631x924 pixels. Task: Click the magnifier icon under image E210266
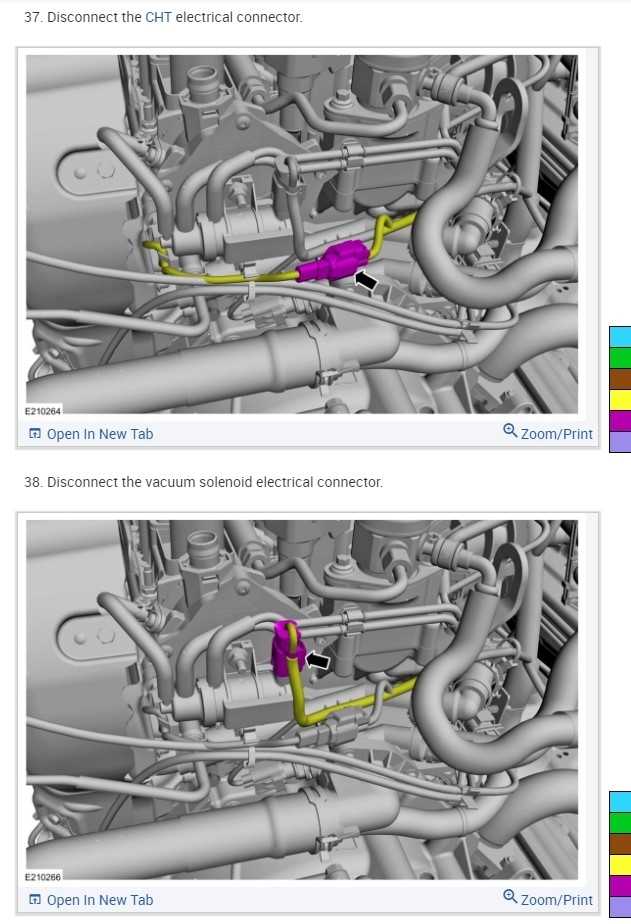[x=510, y=896]
